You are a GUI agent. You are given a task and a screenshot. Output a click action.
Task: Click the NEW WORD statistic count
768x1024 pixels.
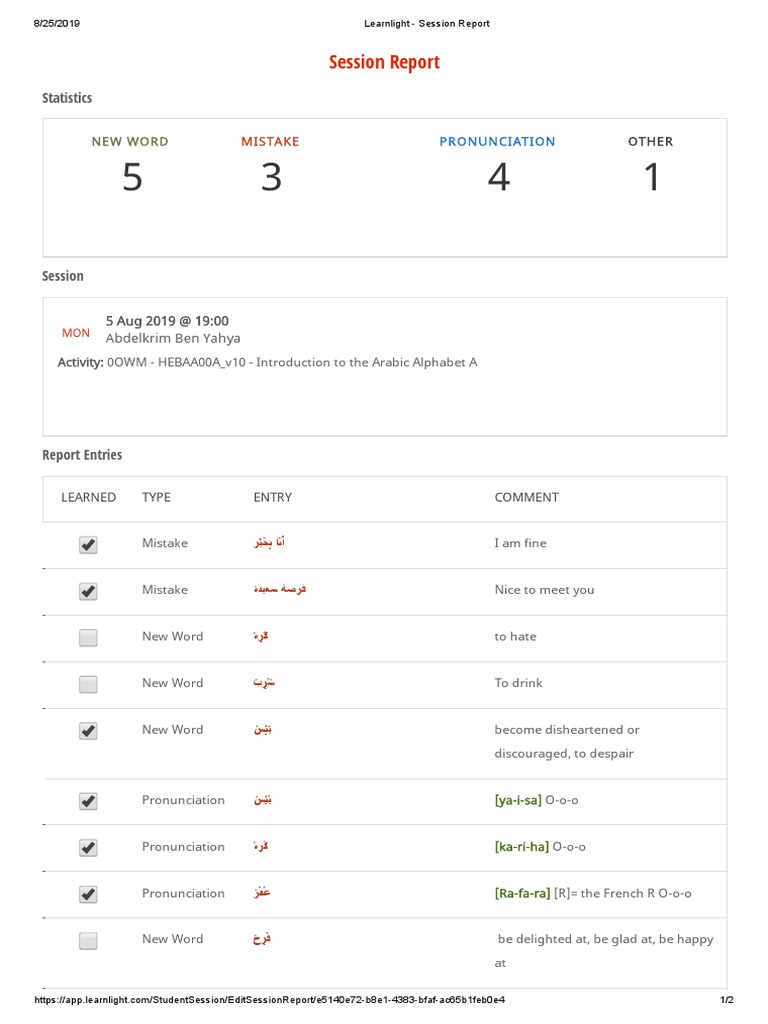131,178
